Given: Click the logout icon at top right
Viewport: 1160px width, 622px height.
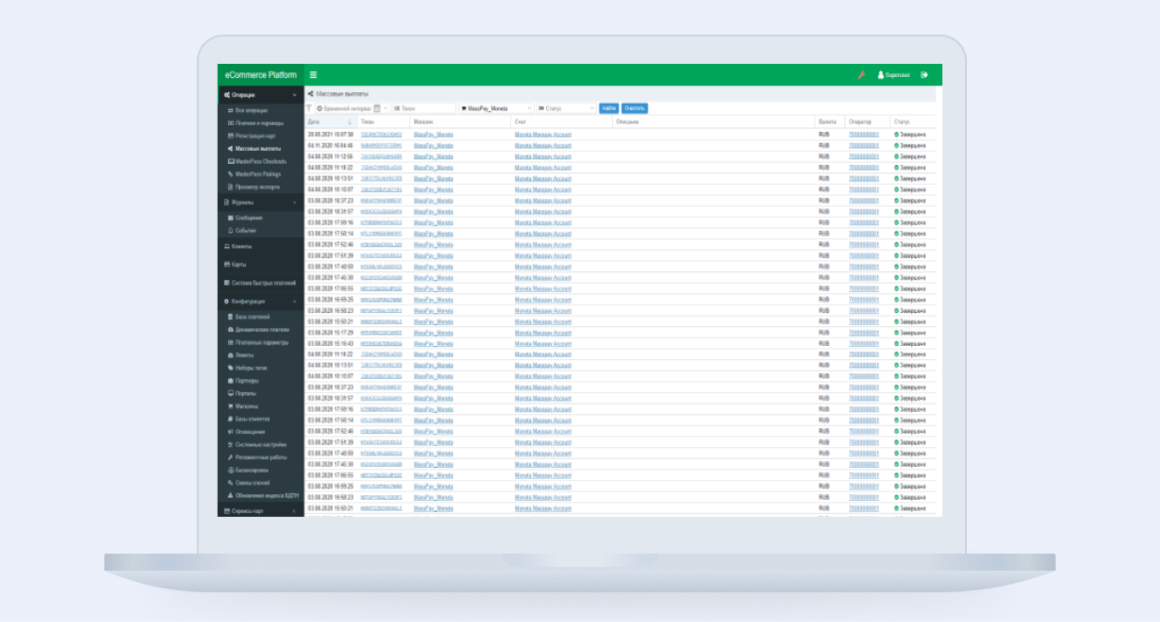Looking at the screenshot, I should tap(925, 75).
